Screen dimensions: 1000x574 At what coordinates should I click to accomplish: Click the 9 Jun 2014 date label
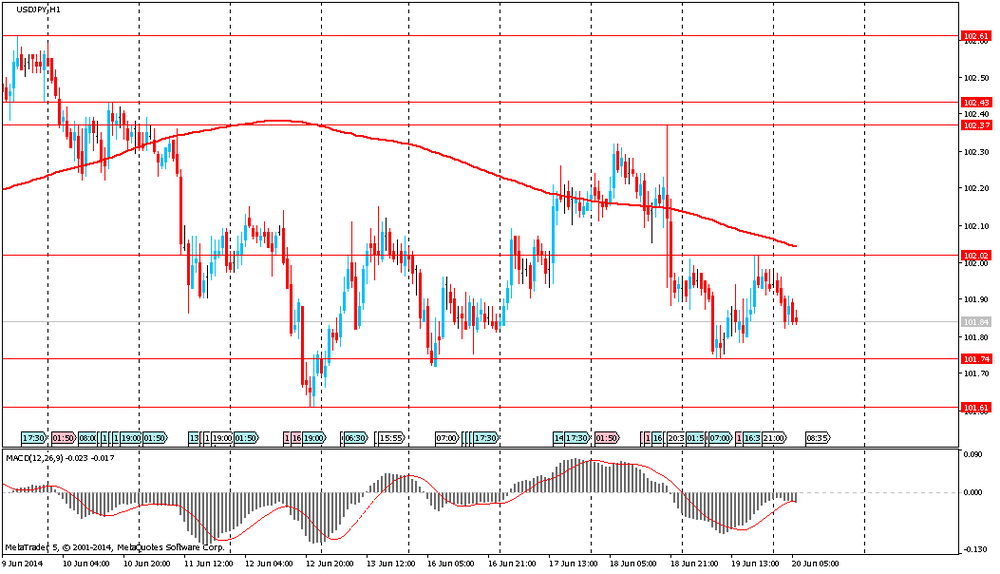(x=22, y=563)
